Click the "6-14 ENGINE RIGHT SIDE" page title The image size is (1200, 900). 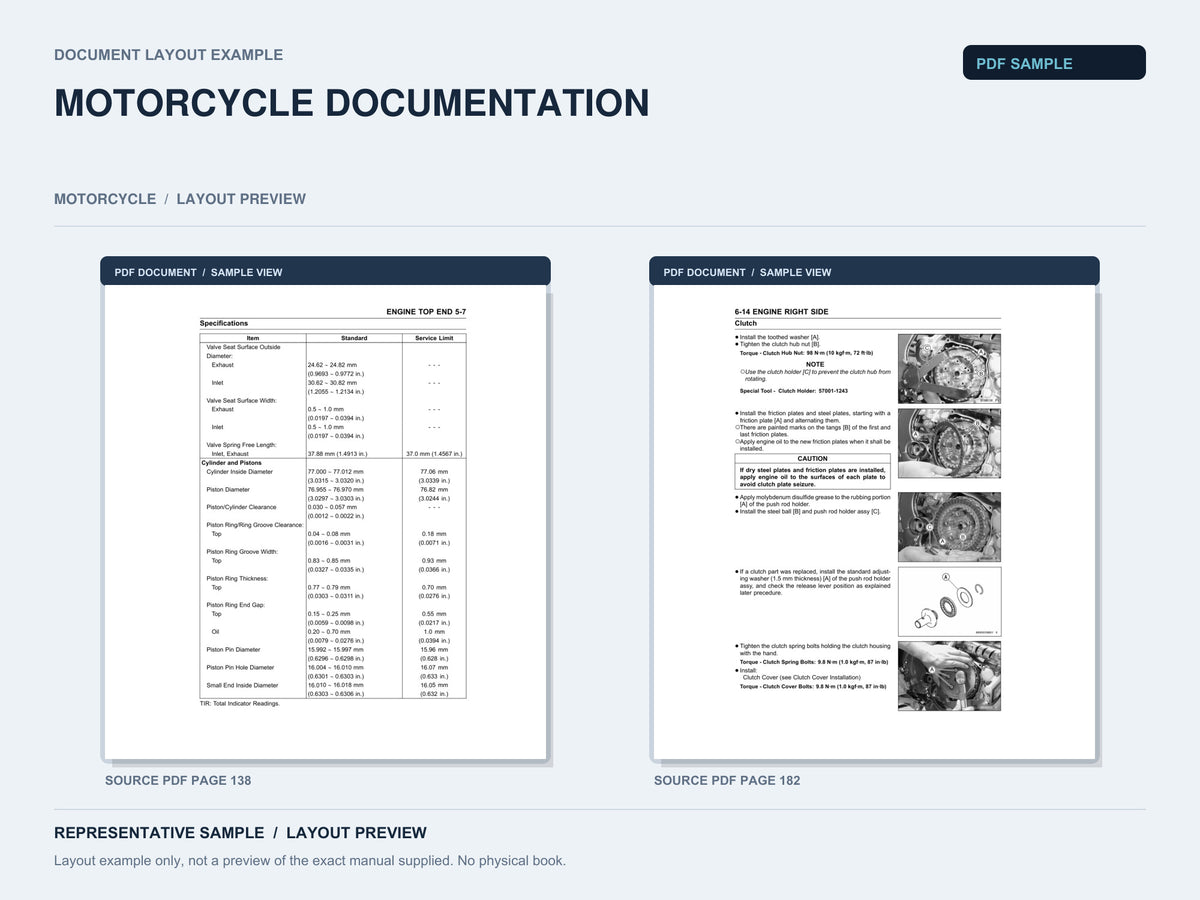tap(781, 312)
